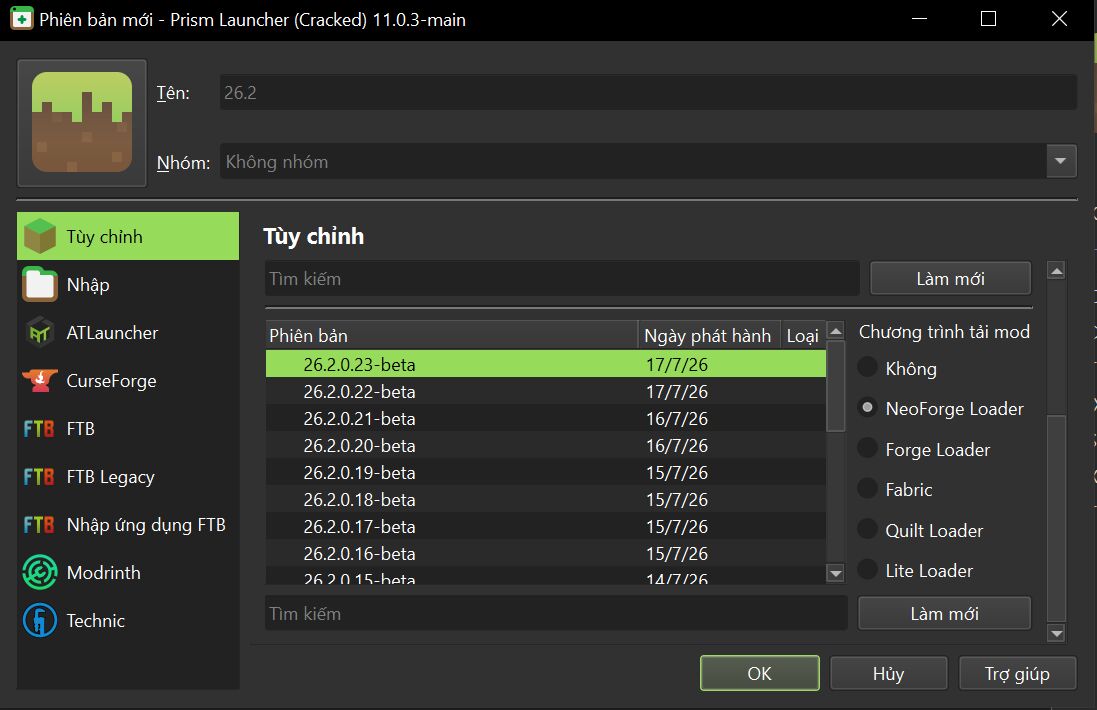The image size is (1097, 710).
Task: Click the Tên name input field
Action: (648, 92)
